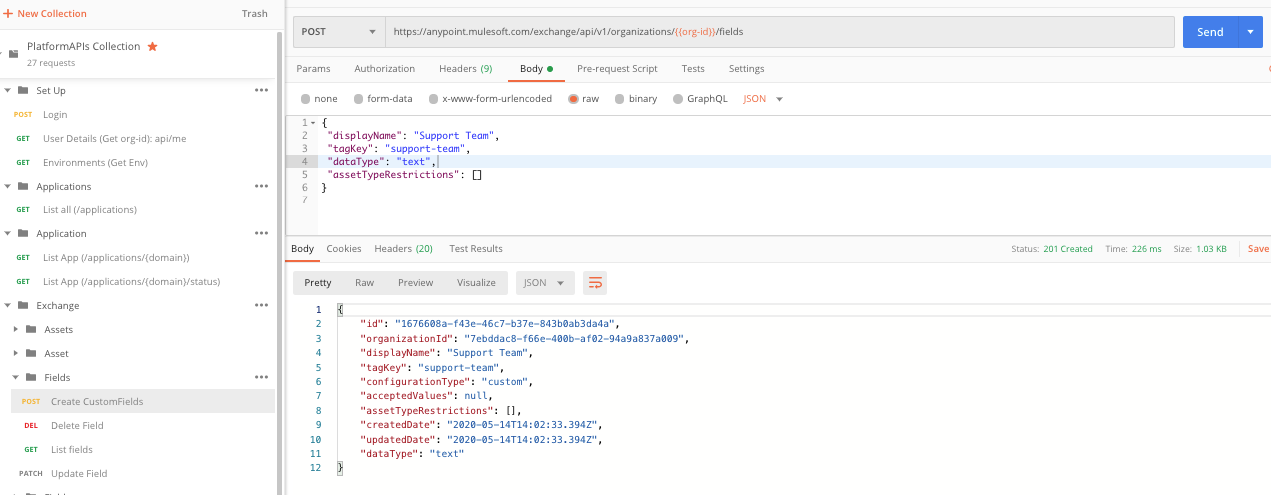Click the Save response link
This screenshot has width=1271, height=495.
(x=1258, y=249)
